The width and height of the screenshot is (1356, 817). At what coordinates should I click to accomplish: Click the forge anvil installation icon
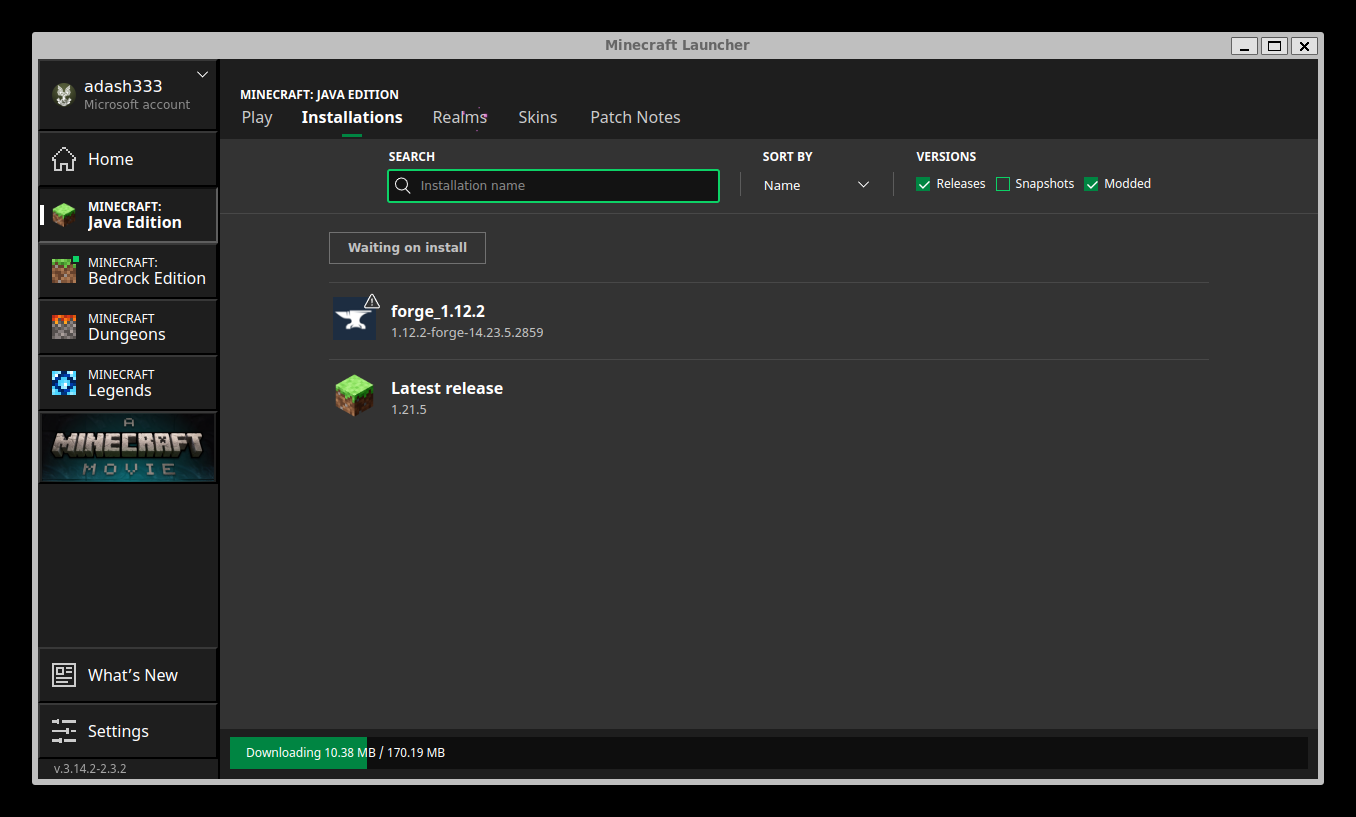click(354, 319)
